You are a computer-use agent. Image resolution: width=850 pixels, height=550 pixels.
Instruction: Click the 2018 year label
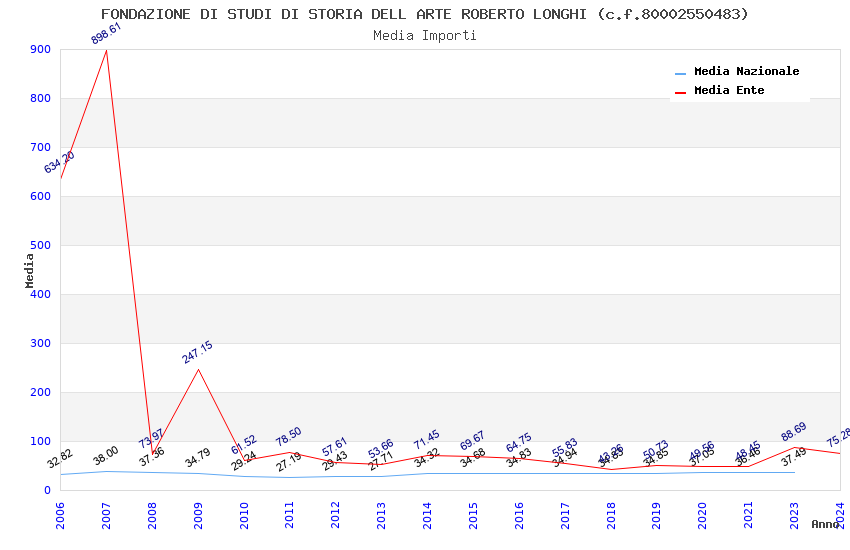(611, 515)
